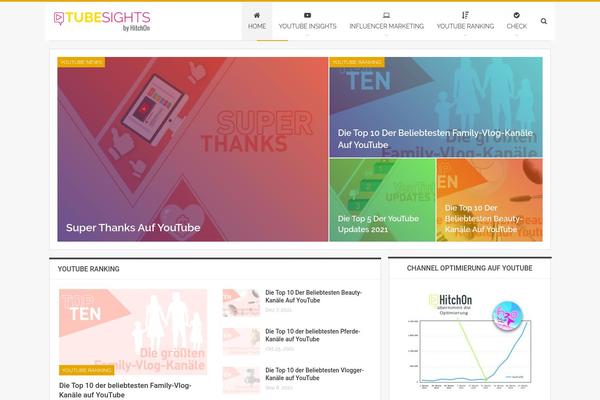Image resolution: width=600 pixels, height=400 pixels.
Task: Open Top 10 Beauty-Kanäle list article
Action: tap(313, 296)
